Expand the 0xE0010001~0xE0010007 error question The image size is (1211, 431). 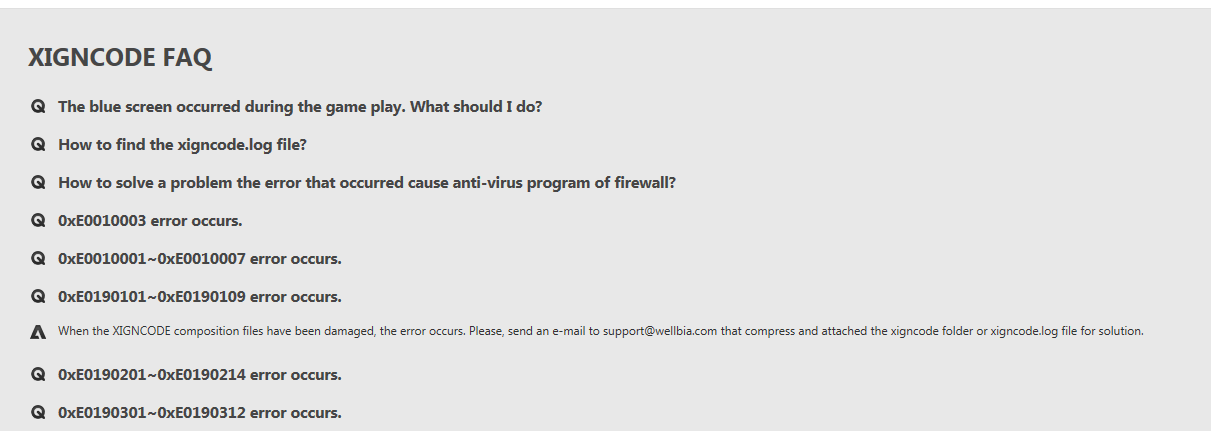click(x=200, y=258)
